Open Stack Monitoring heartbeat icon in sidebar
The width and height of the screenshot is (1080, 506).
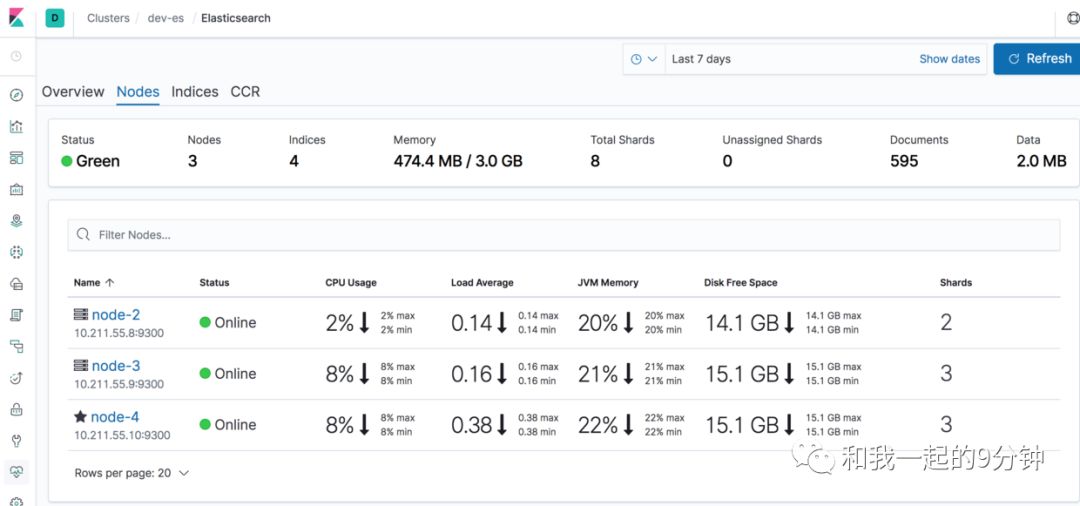16,471
